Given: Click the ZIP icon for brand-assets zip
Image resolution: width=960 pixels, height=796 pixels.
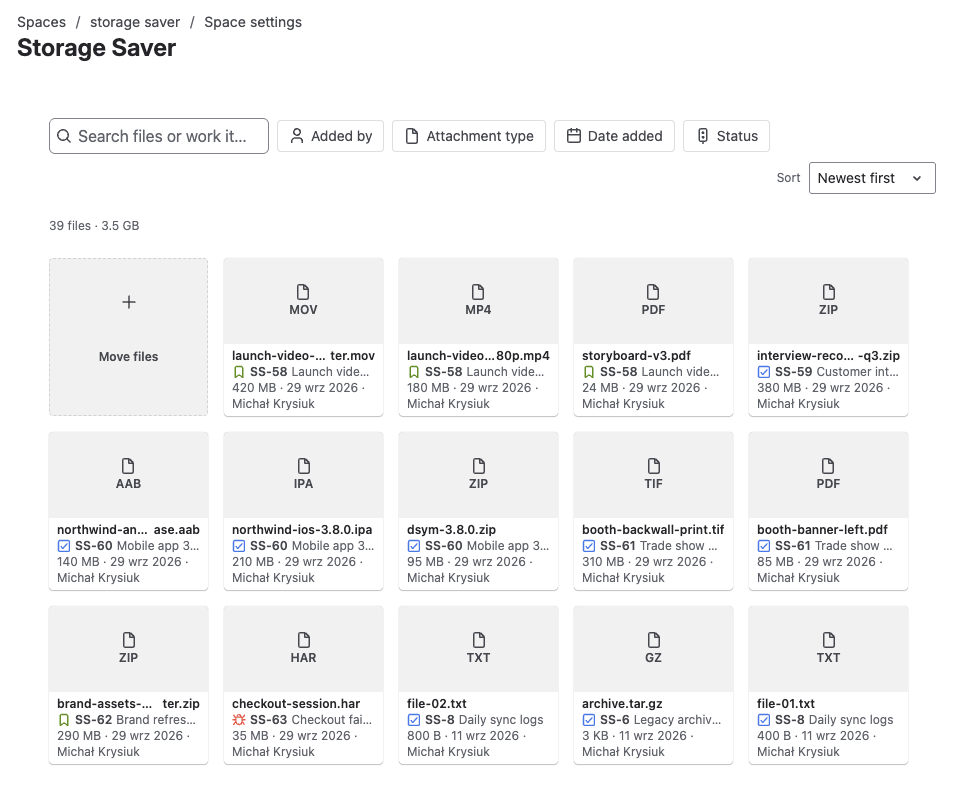Looking at the screenshot, I should (128, 640).
